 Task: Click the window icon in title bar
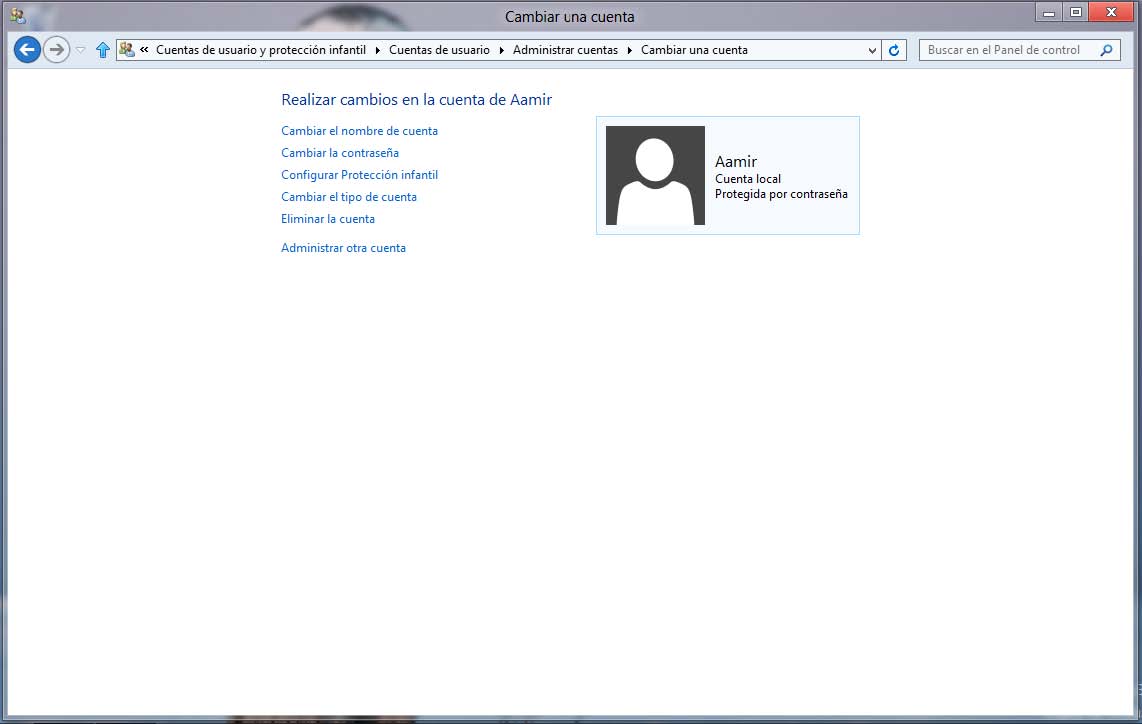(x=17, y=15)
